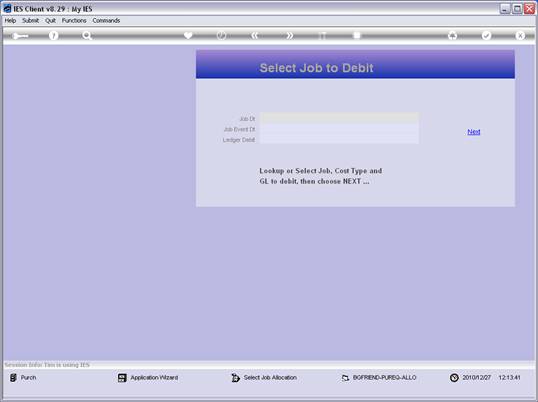538x402 pixels.
Task: Click into the Job Dt field
Action: pos(339,119)
